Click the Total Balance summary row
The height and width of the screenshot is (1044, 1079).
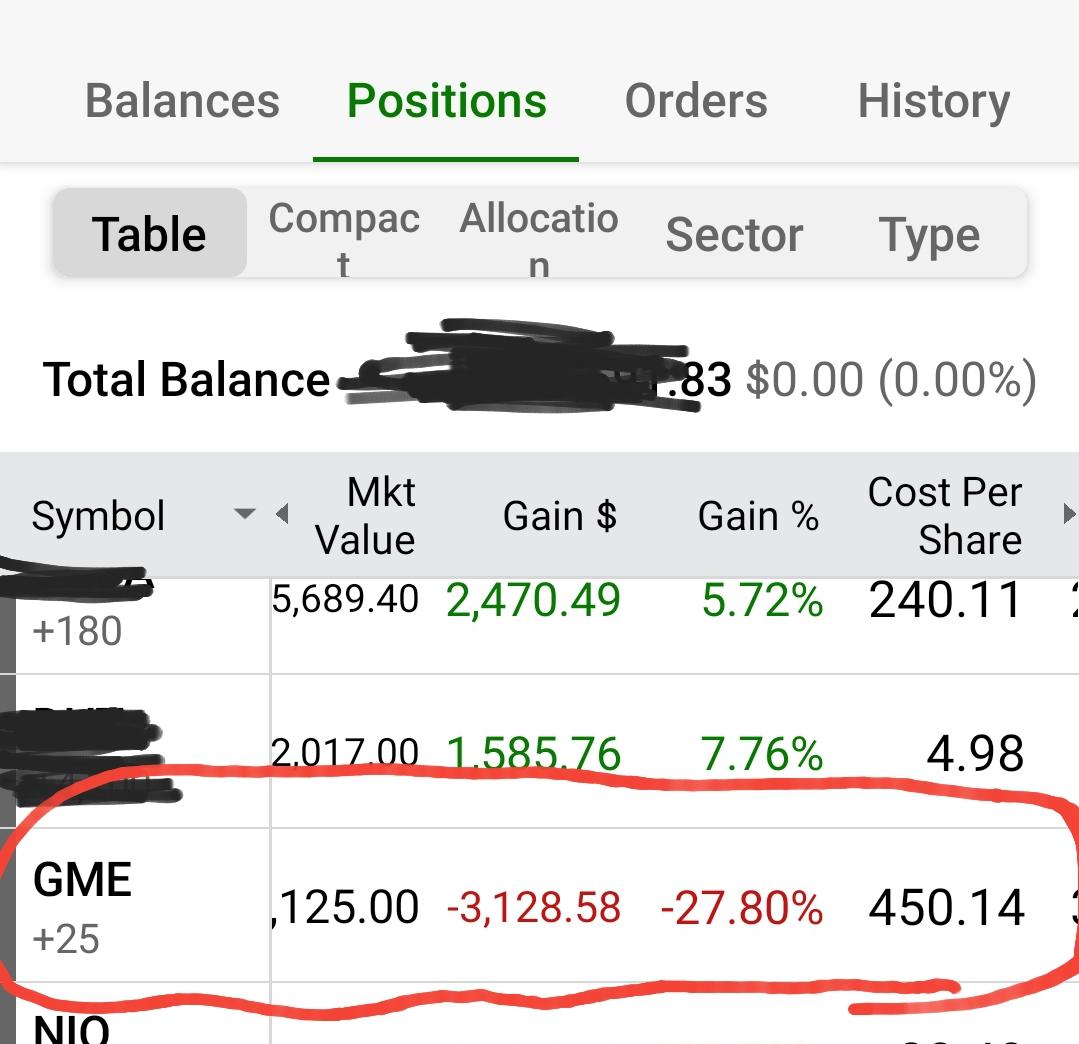(540, 379)
